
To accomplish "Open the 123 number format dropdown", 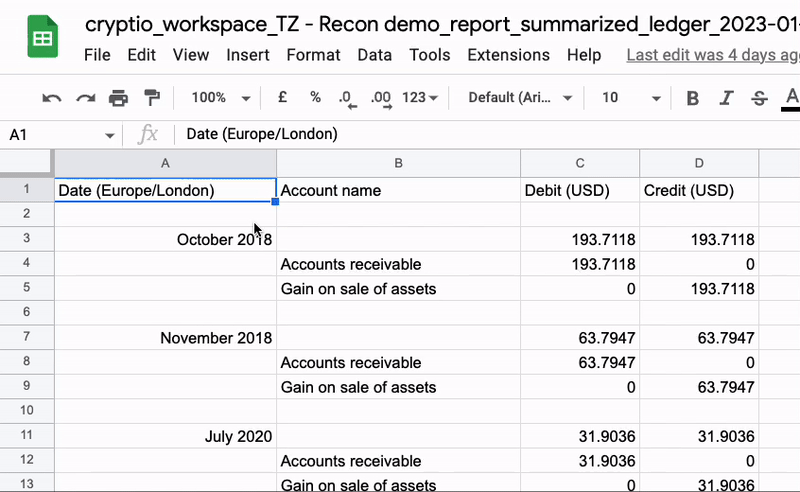I will [420, 97].
